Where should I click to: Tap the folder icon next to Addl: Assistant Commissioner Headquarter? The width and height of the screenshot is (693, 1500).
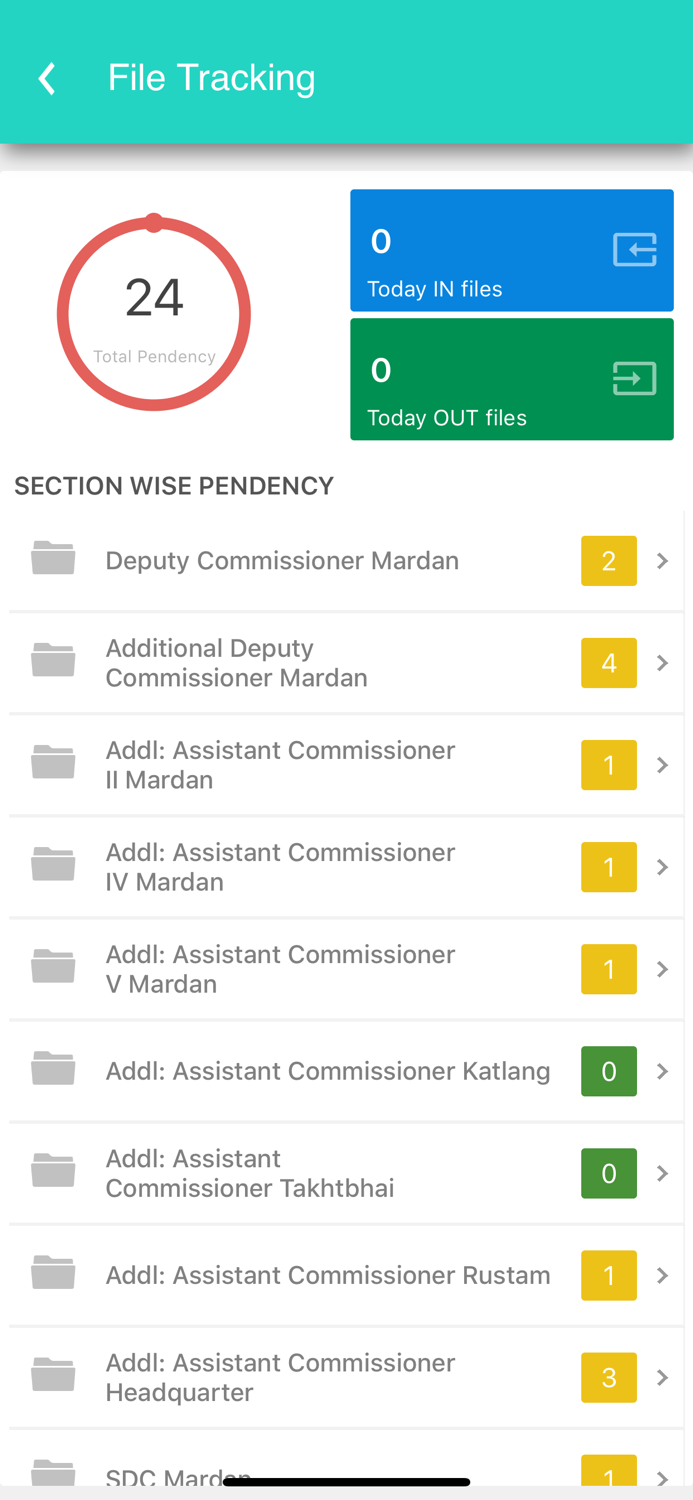tap(52, 1376)
